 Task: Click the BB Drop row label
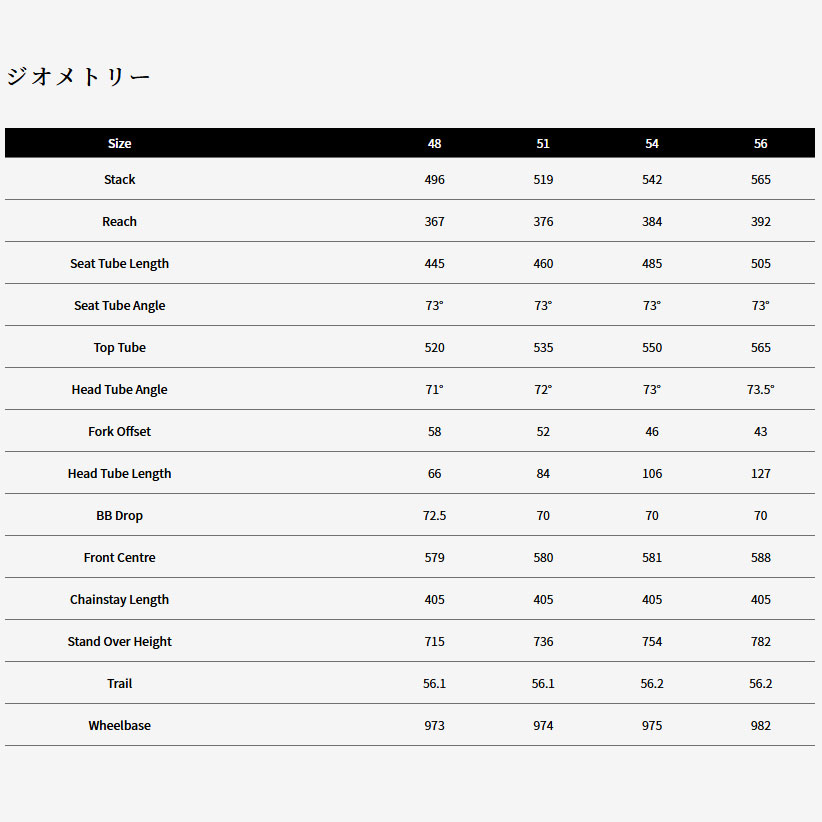[120, 516]
